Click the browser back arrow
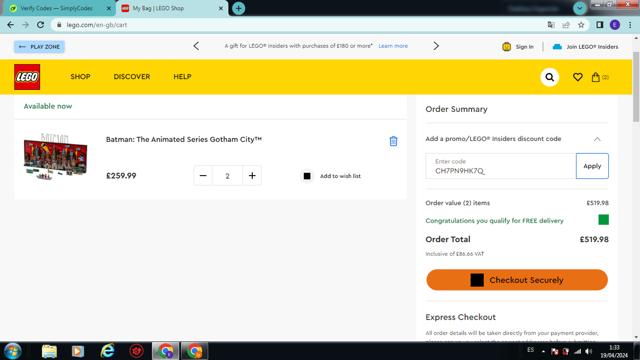This screenshot has width=640, height=360. (11, 25)
